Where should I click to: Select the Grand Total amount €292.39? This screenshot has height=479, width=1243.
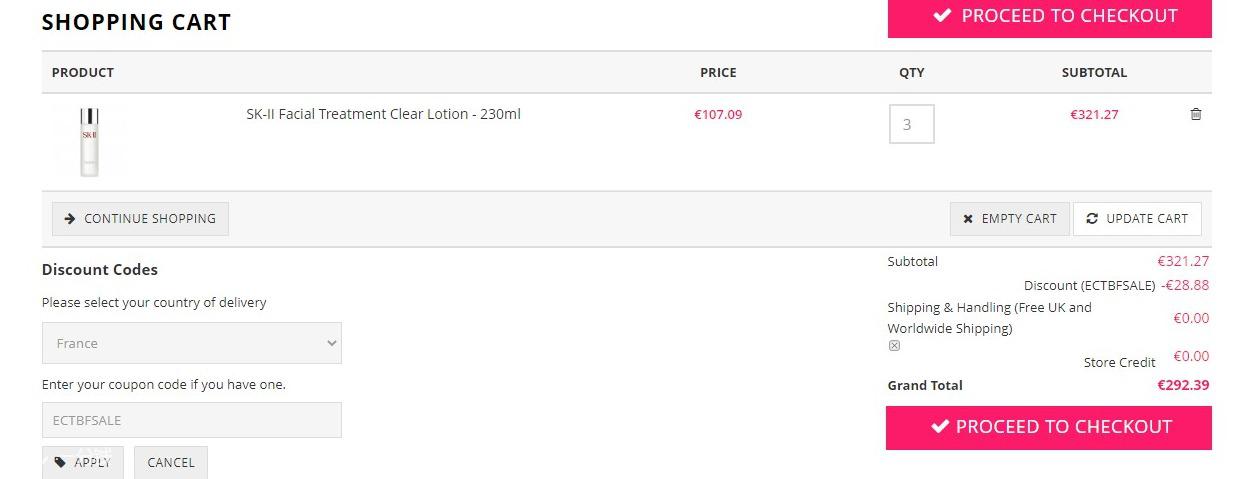(1183, 385)
